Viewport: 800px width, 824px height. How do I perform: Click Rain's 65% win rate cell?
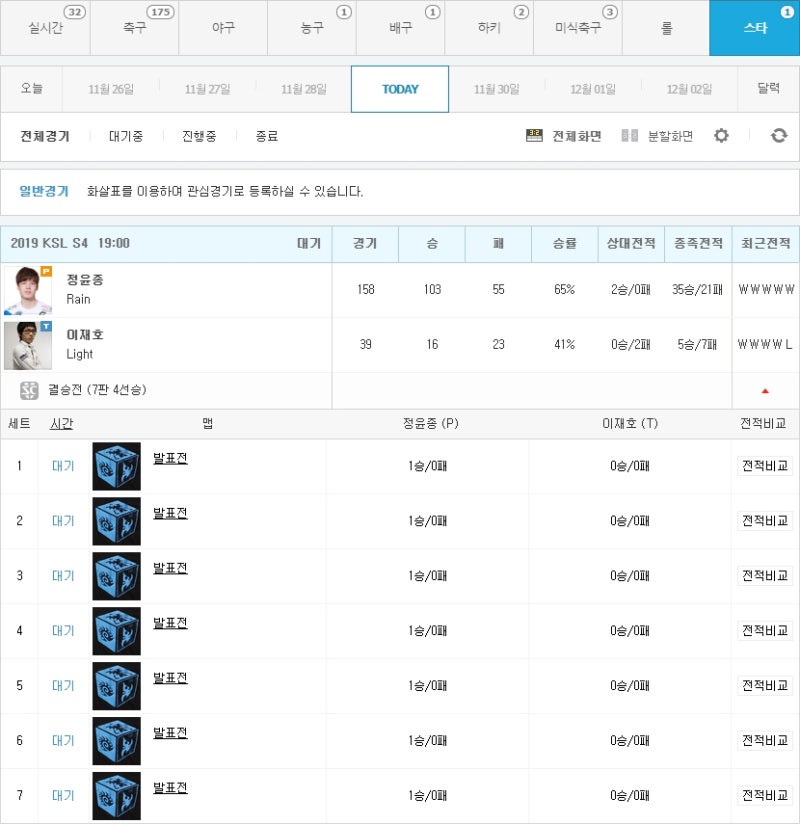[565, 290]
